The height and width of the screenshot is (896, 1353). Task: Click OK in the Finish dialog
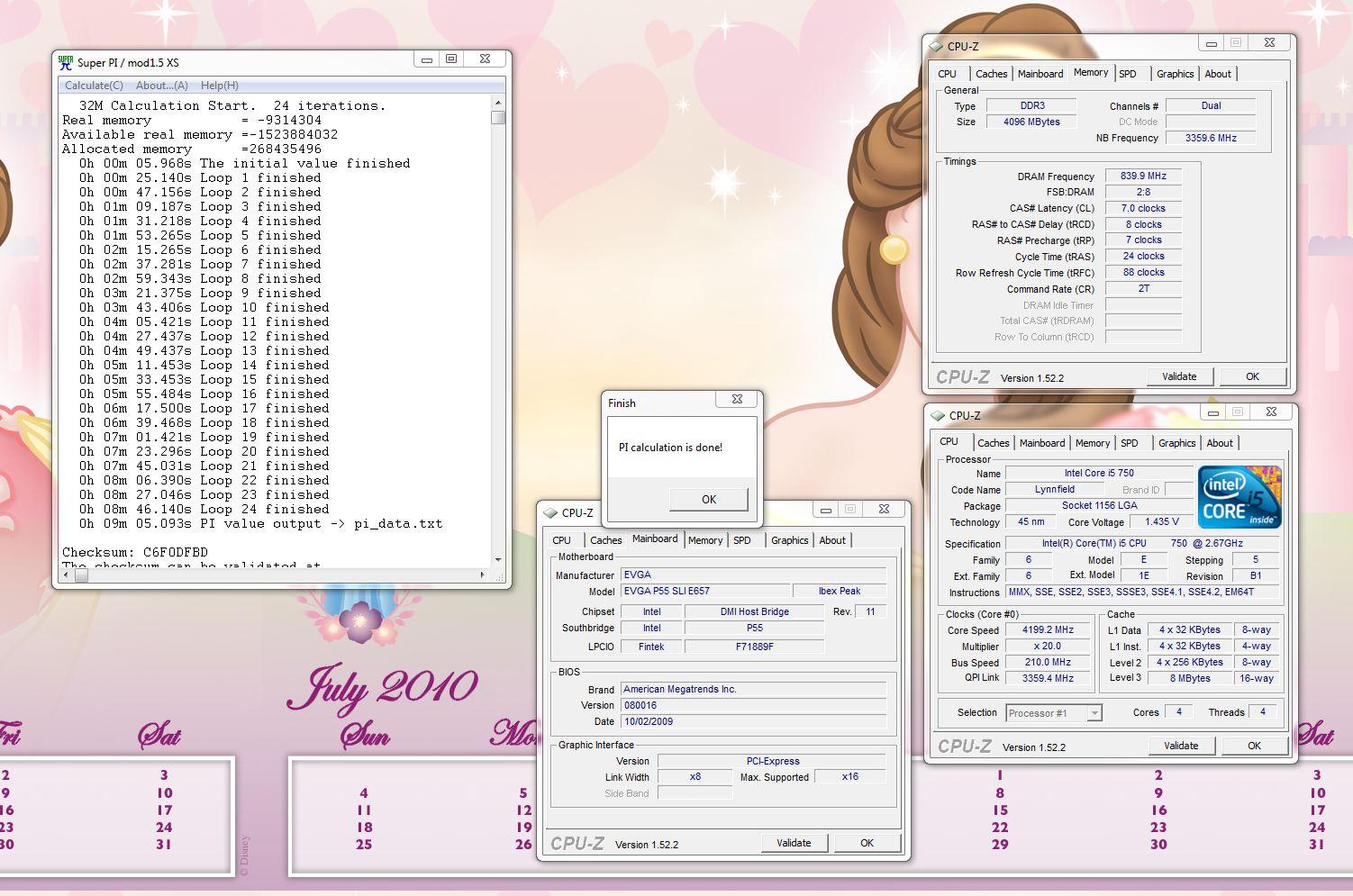(x=709, y=499)
